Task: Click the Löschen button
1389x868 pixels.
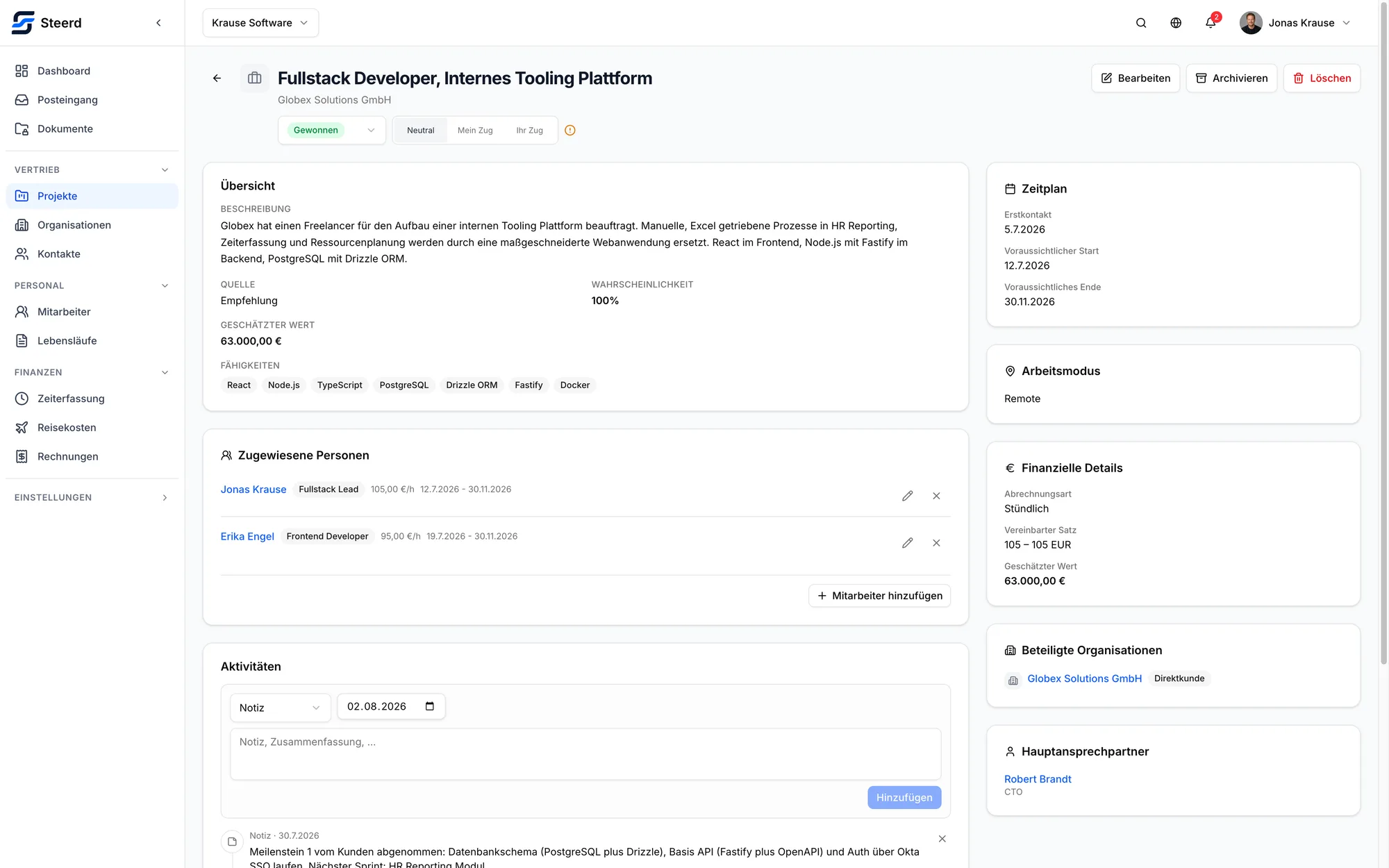Action: pos(1322,78)
